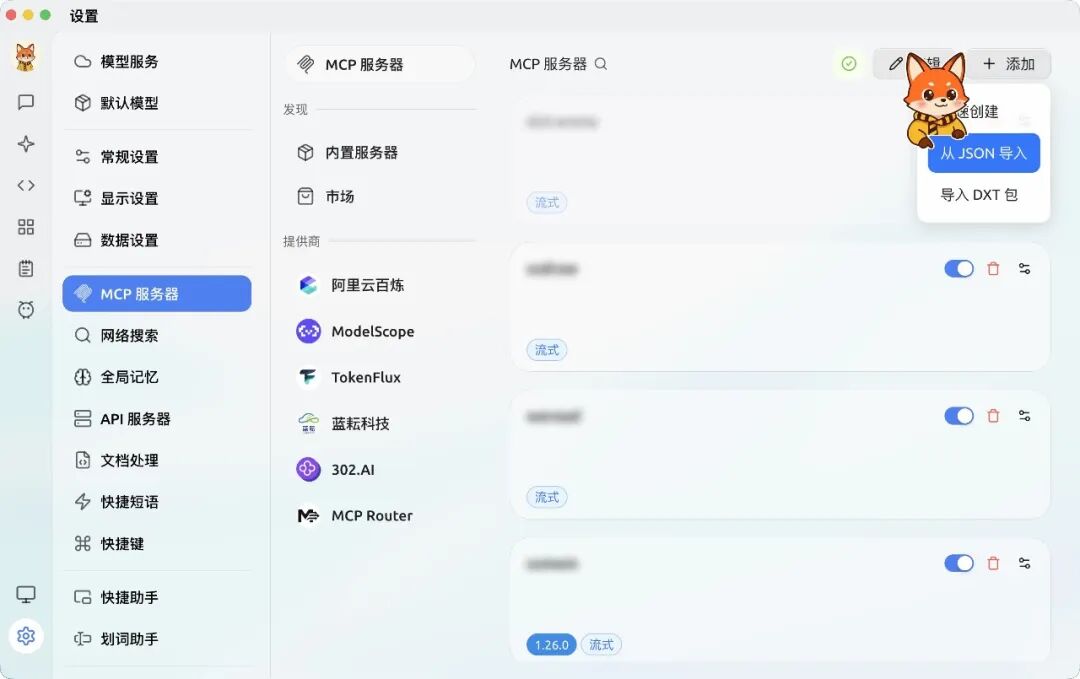Delete the second server using its trash icon
This screenshot has height=679, width=1080.
(x=993, y=268)
